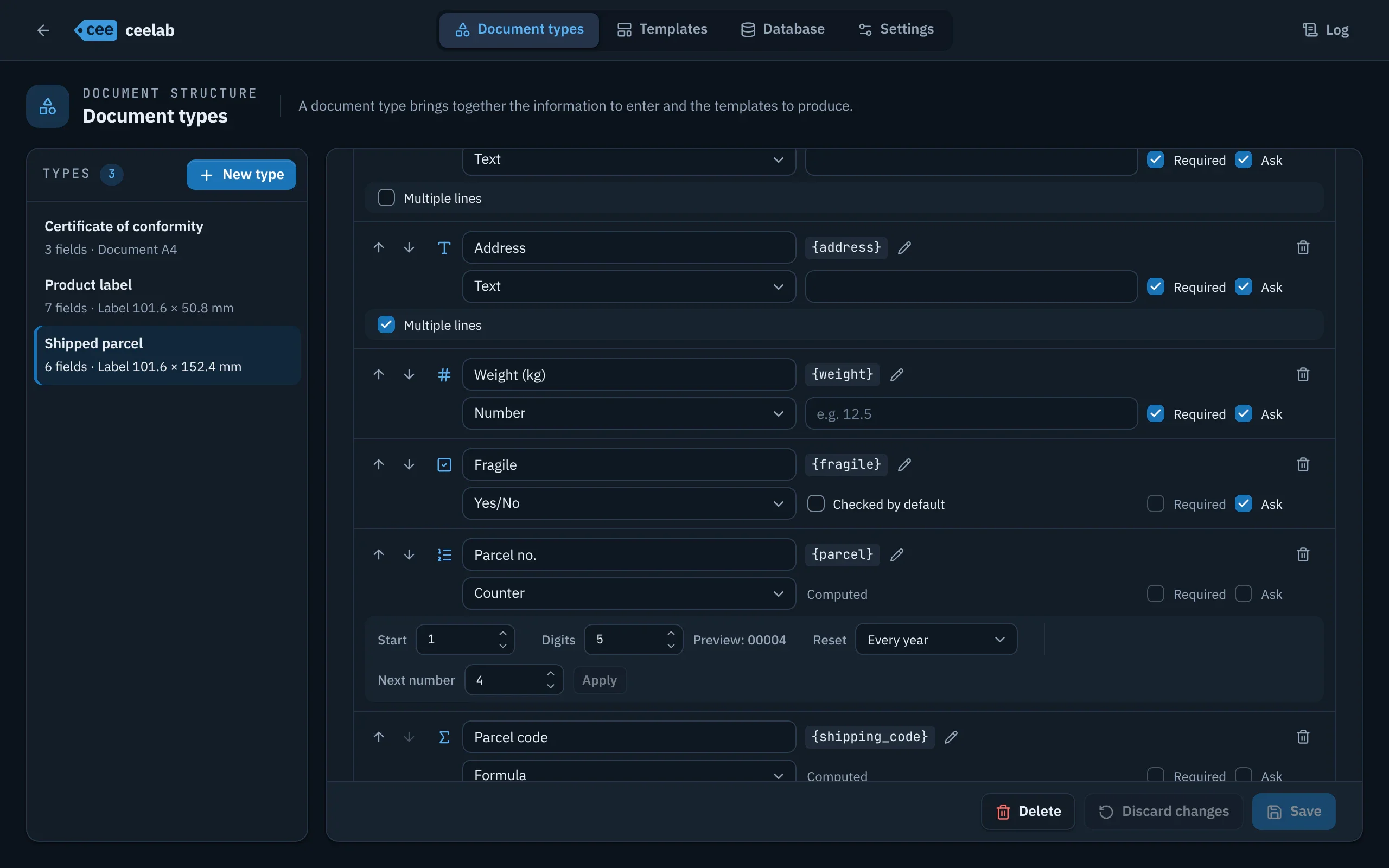Screen dimensions: 1389x868
Task: Open the Database tab
Action: pyautogui.click(x=782, y=29)
